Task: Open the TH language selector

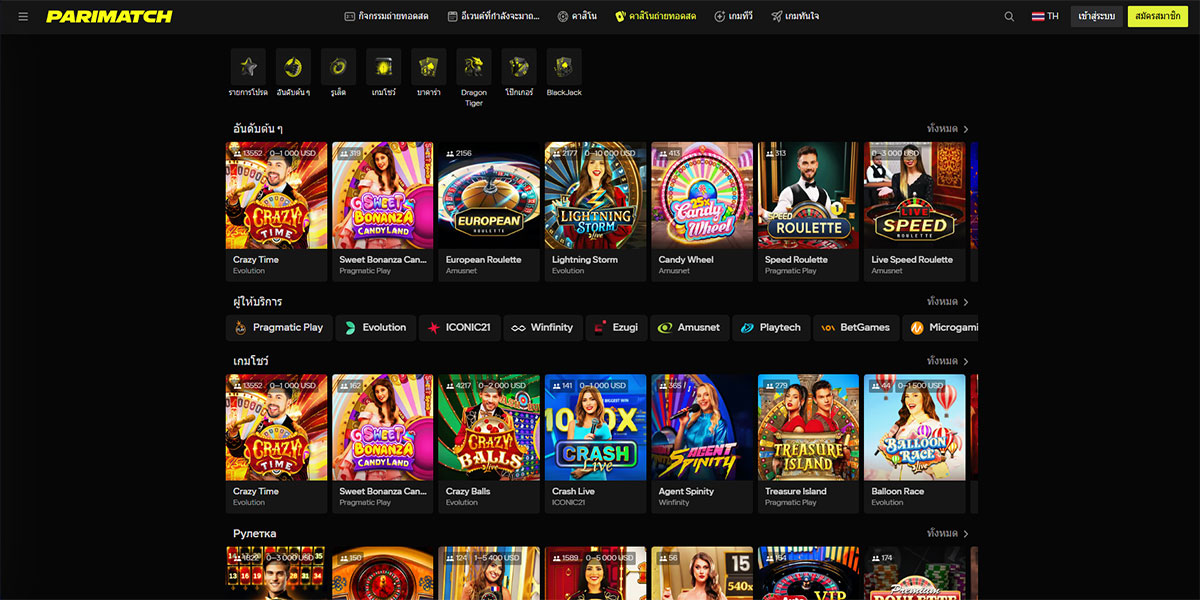Action: (x=1045, y=17)
